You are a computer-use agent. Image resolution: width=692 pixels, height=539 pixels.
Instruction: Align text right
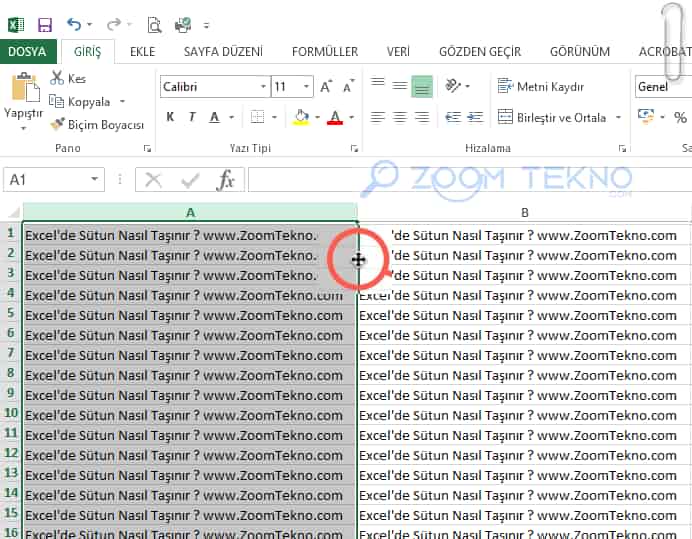421,117
